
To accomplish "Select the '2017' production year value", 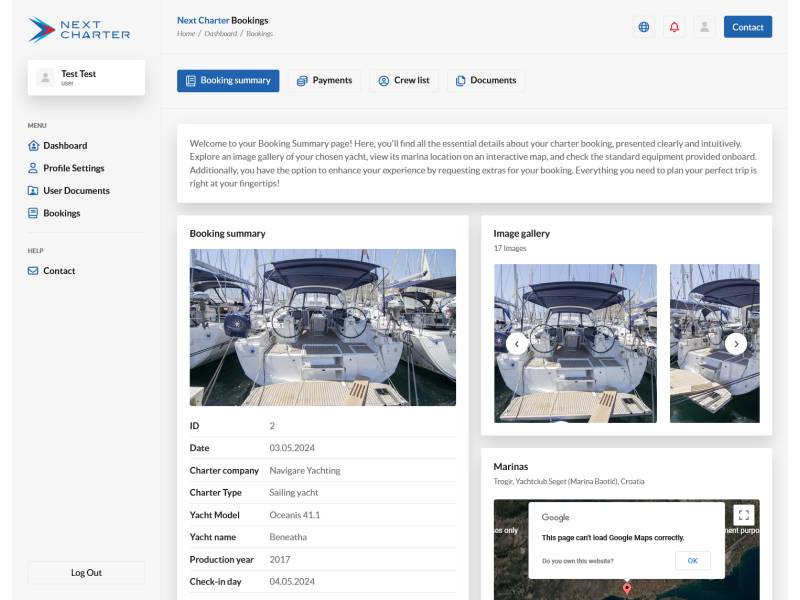I will (280, 559).
